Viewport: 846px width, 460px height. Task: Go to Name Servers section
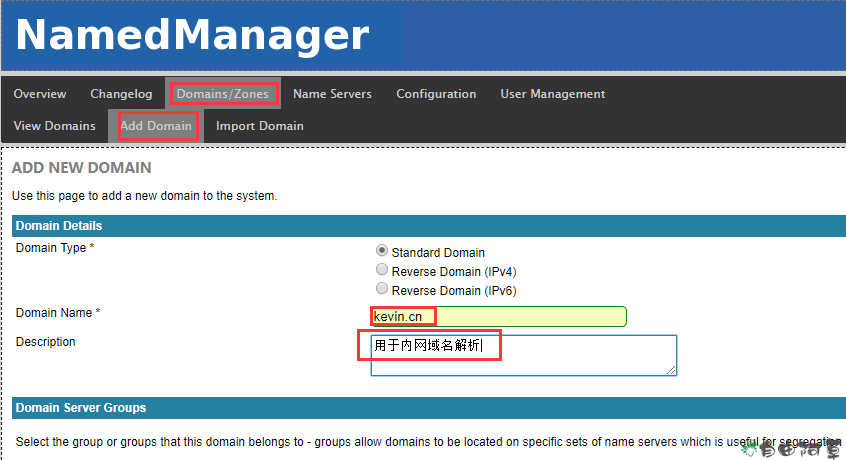(332, 94)
